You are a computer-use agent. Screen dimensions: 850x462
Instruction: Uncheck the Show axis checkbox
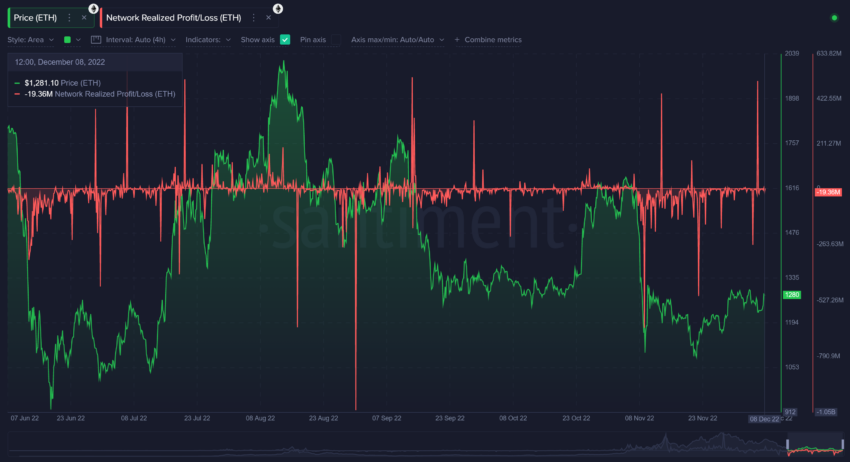click(x=285, y=40)
